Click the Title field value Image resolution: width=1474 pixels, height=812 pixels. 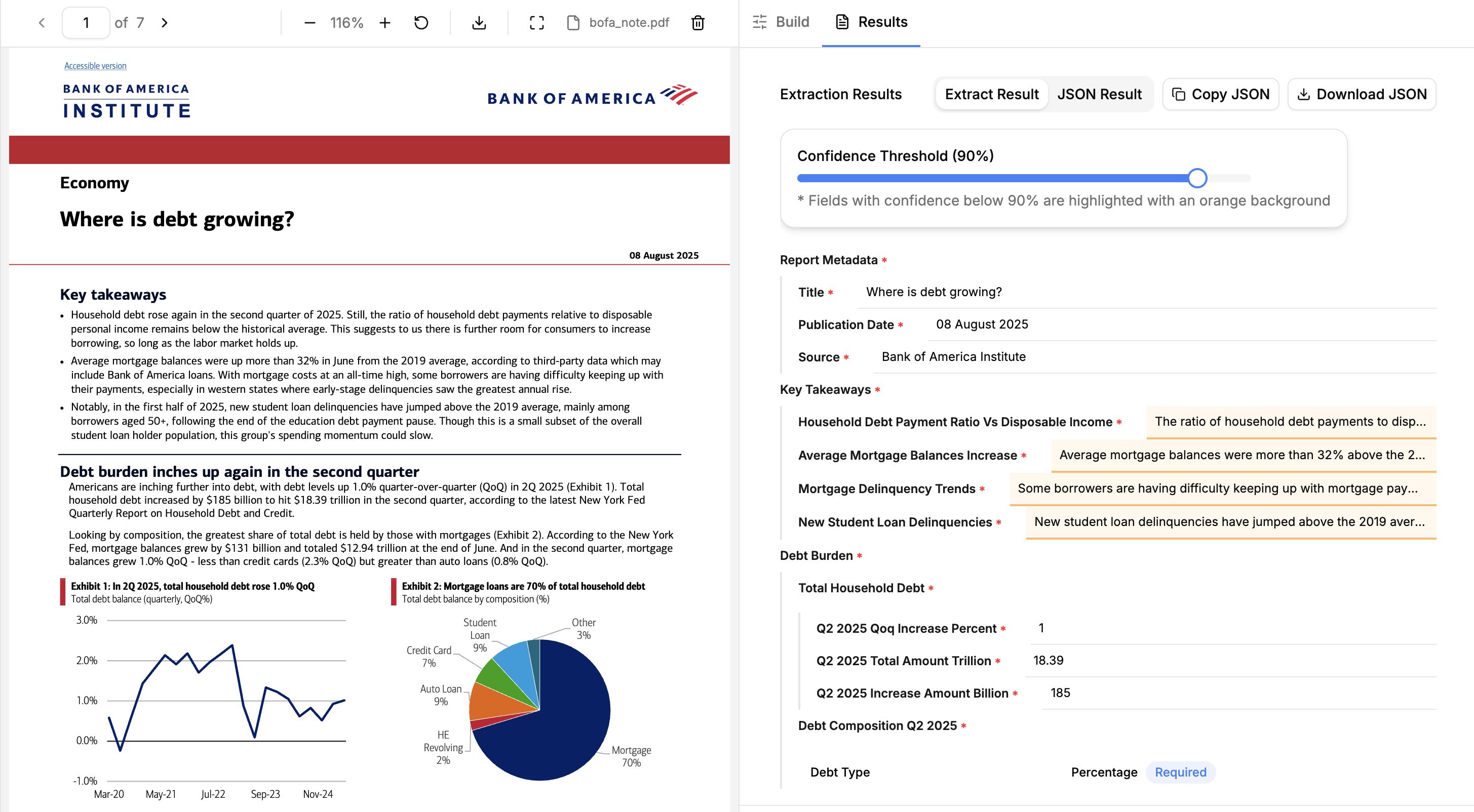(x=934, y=292)
